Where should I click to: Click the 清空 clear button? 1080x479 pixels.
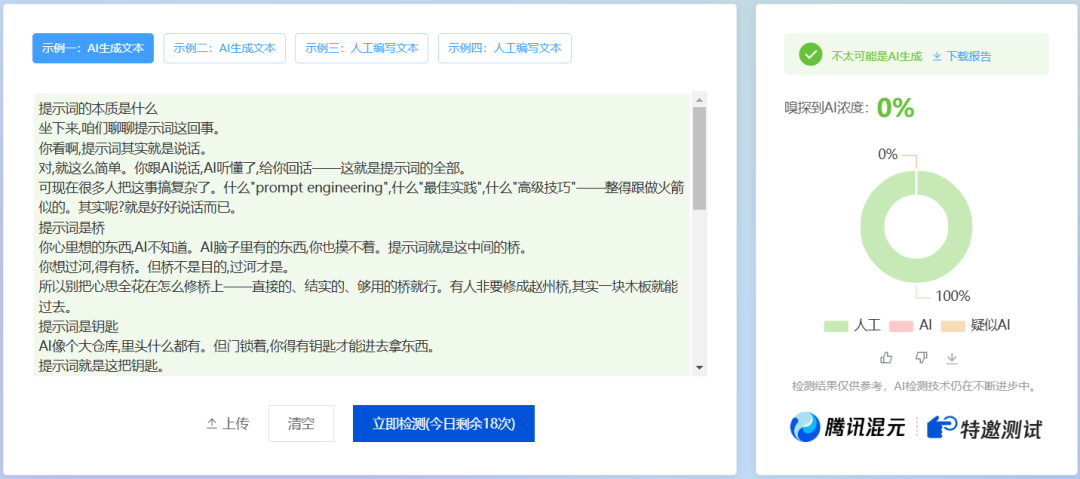tap(301, 424)
